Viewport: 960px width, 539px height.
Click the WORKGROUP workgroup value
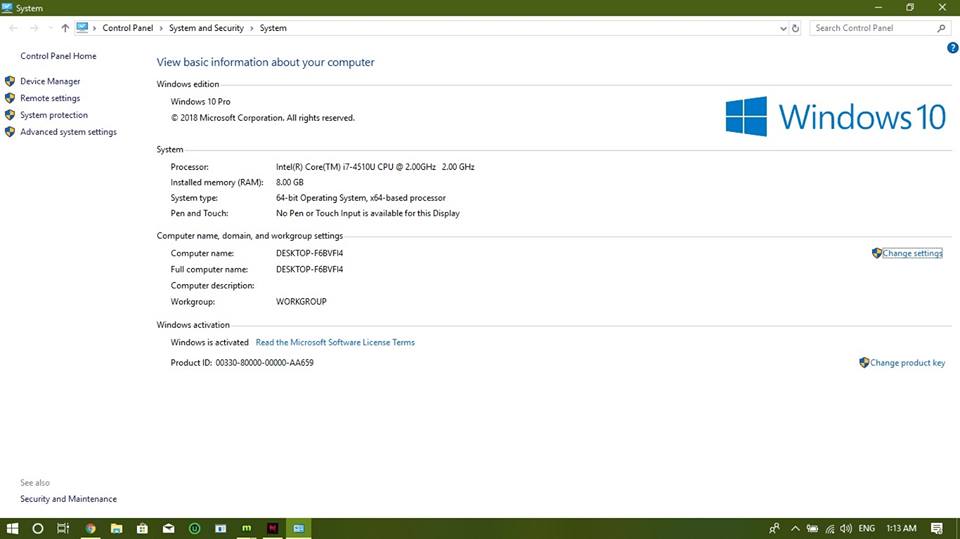[x=301, y=301]
